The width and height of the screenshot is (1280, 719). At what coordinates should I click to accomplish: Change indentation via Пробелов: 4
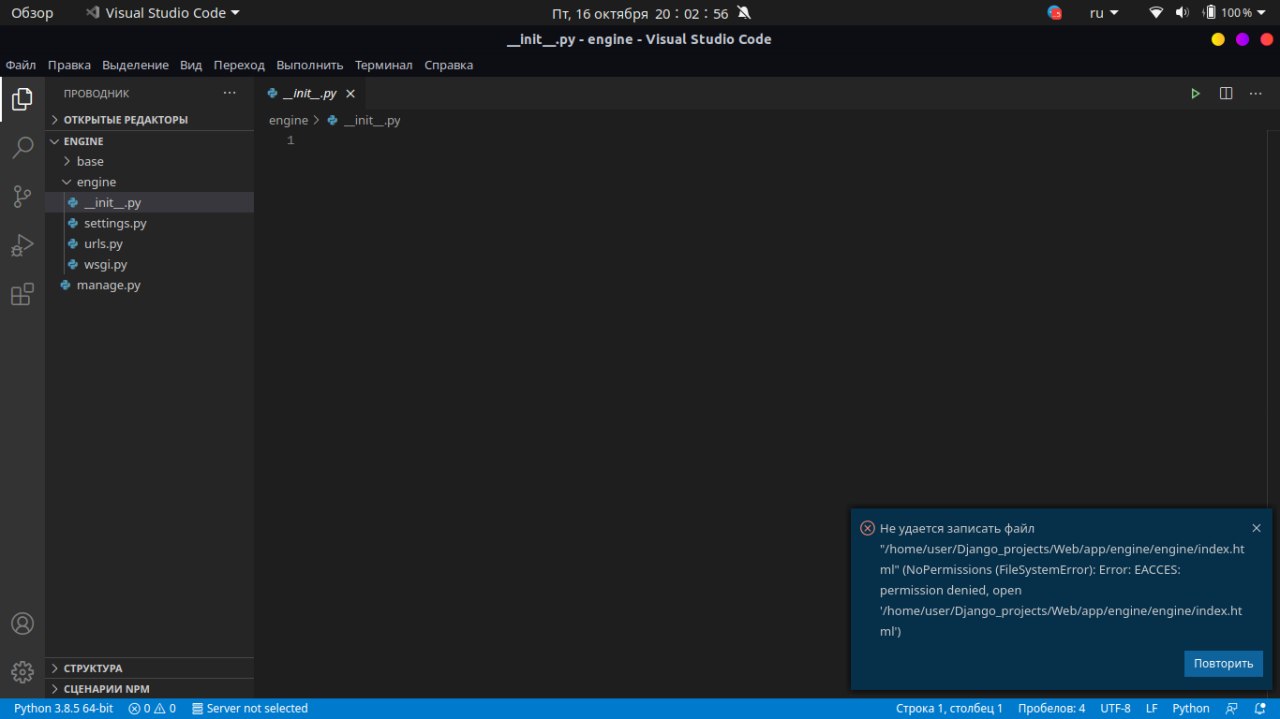[x=1051, y=708]
